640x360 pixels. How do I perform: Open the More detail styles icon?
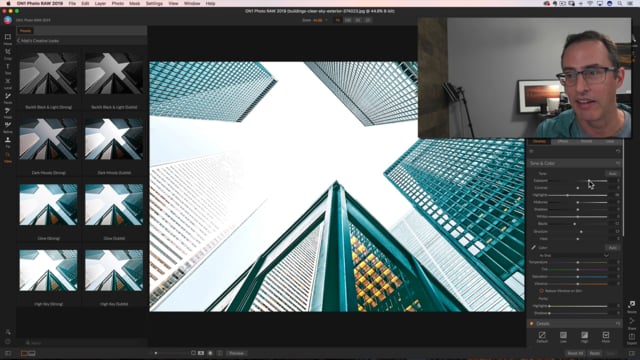(606, 337)
